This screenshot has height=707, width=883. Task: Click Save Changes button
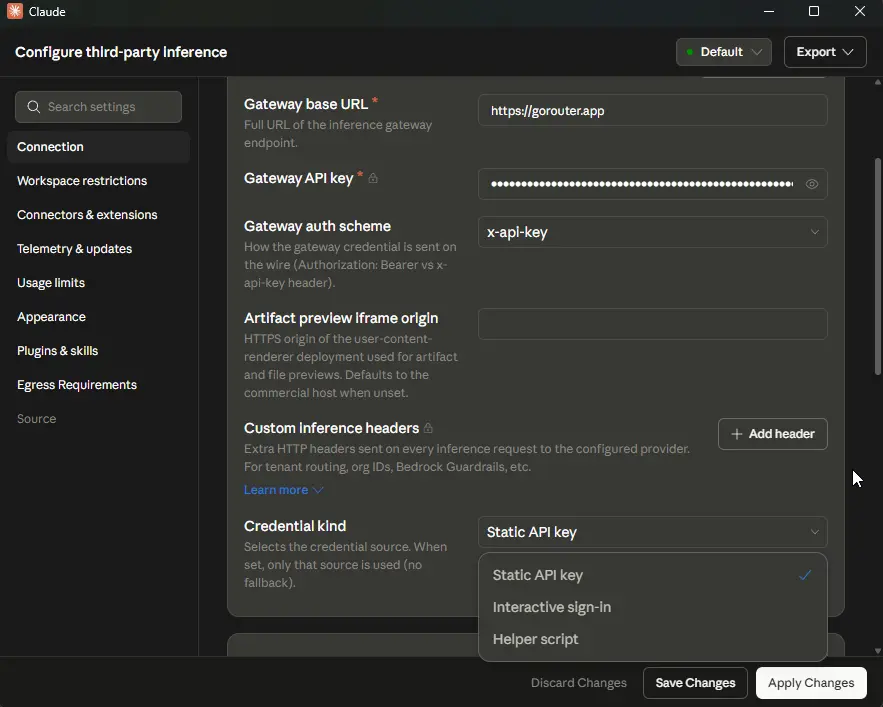695,683
